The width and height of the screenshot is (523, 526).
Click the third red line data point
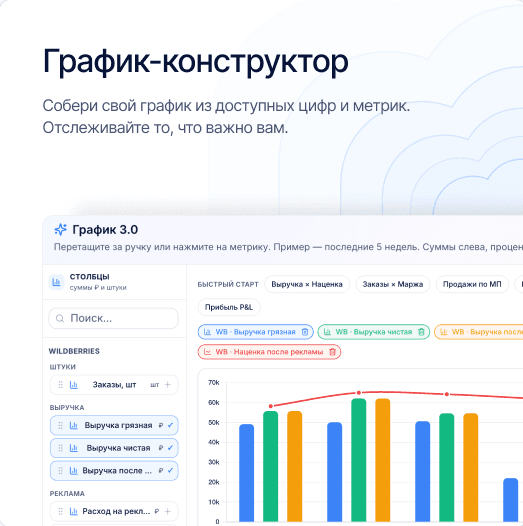[x=447, y=394]
